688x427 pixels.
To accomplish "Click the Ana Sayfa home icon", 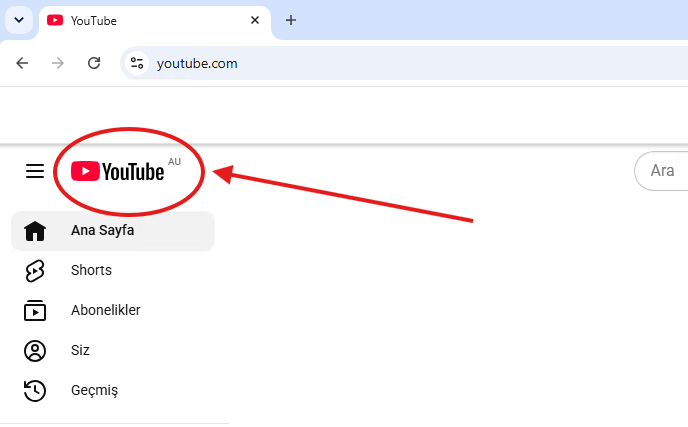I will 35,231.
